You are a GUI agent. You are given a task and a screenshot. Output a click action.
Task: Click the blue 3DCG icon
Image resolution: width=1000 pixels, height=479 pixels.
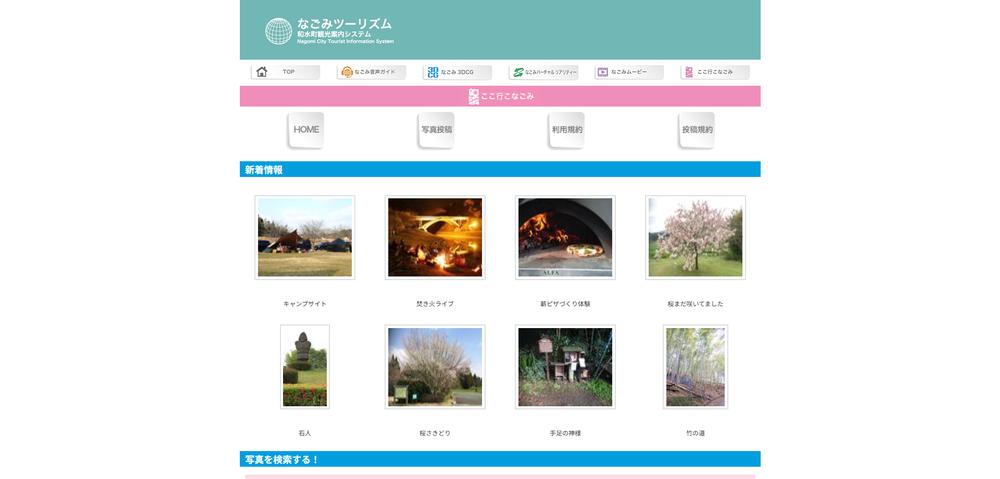coord(433,72)
